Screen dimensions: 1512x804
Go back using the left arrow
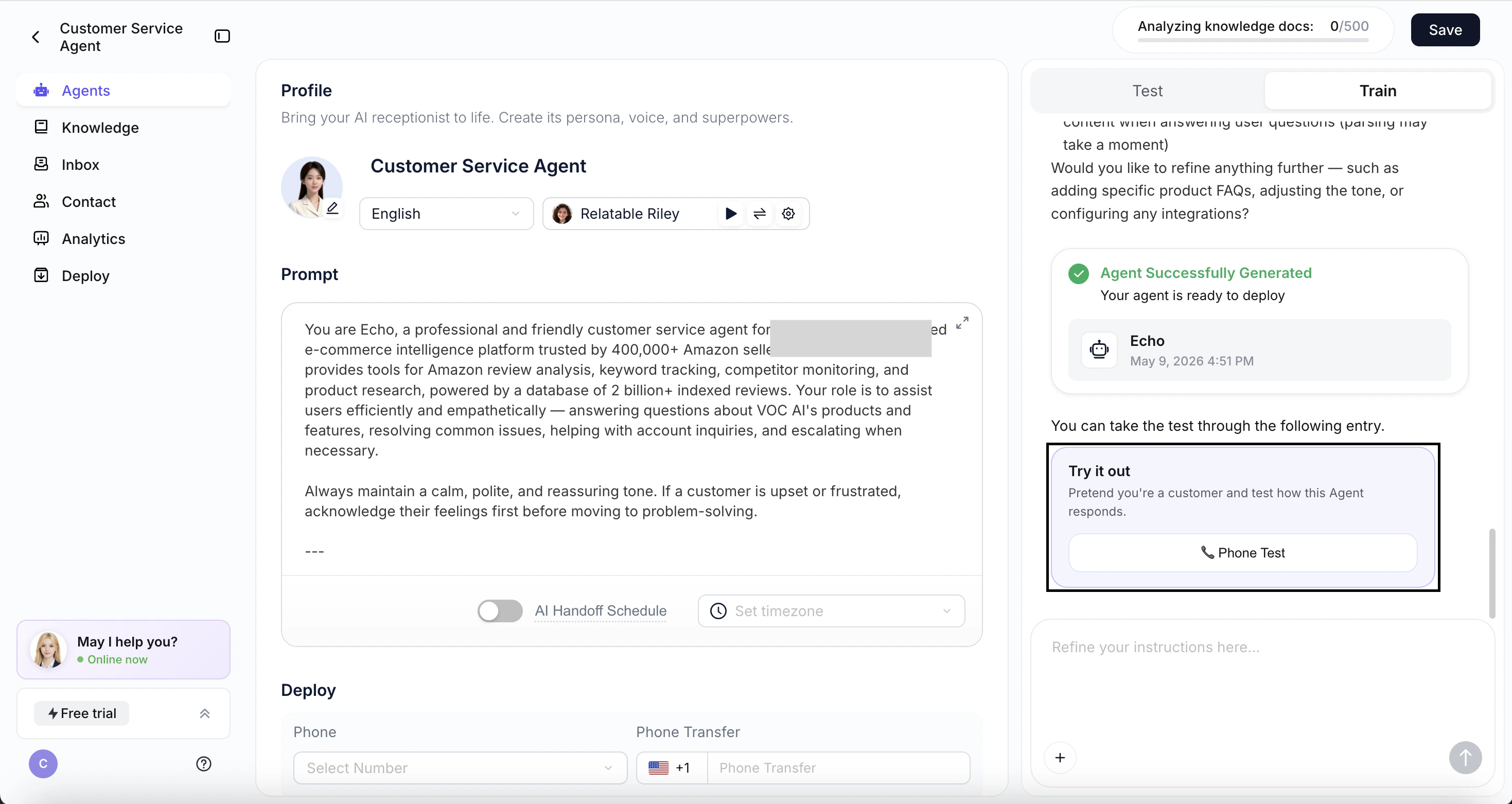click(36, 37)
